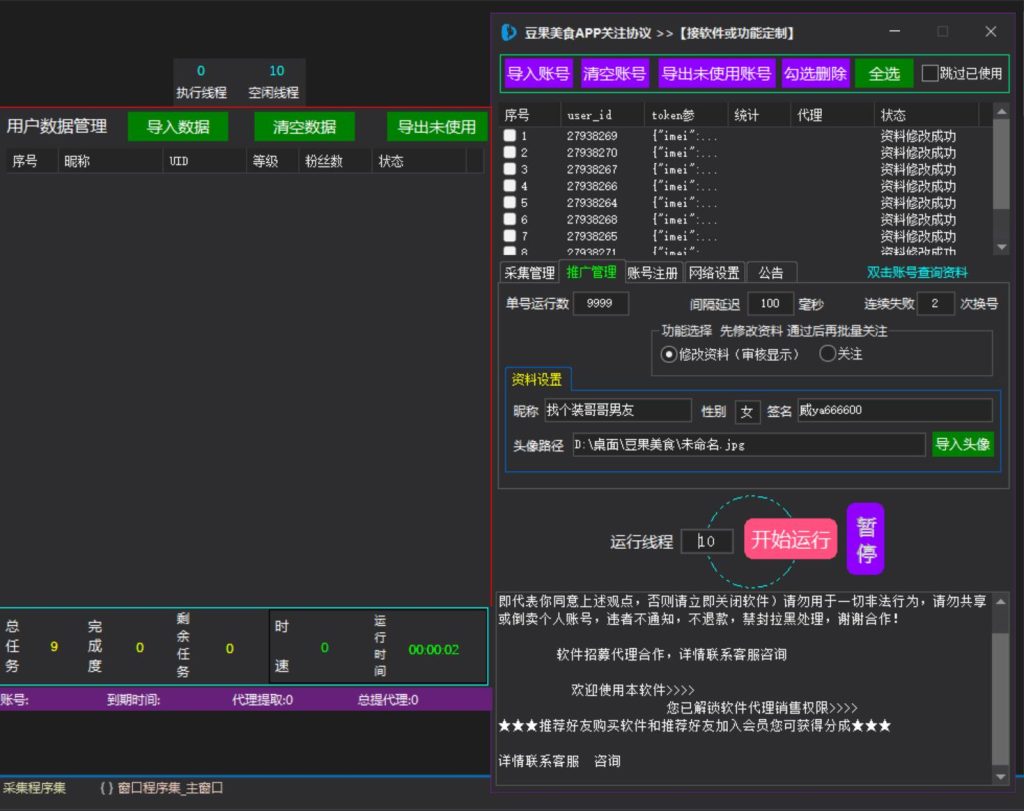Click 勾选删除 button
The image size is (1024, 811).
[815, 73]
